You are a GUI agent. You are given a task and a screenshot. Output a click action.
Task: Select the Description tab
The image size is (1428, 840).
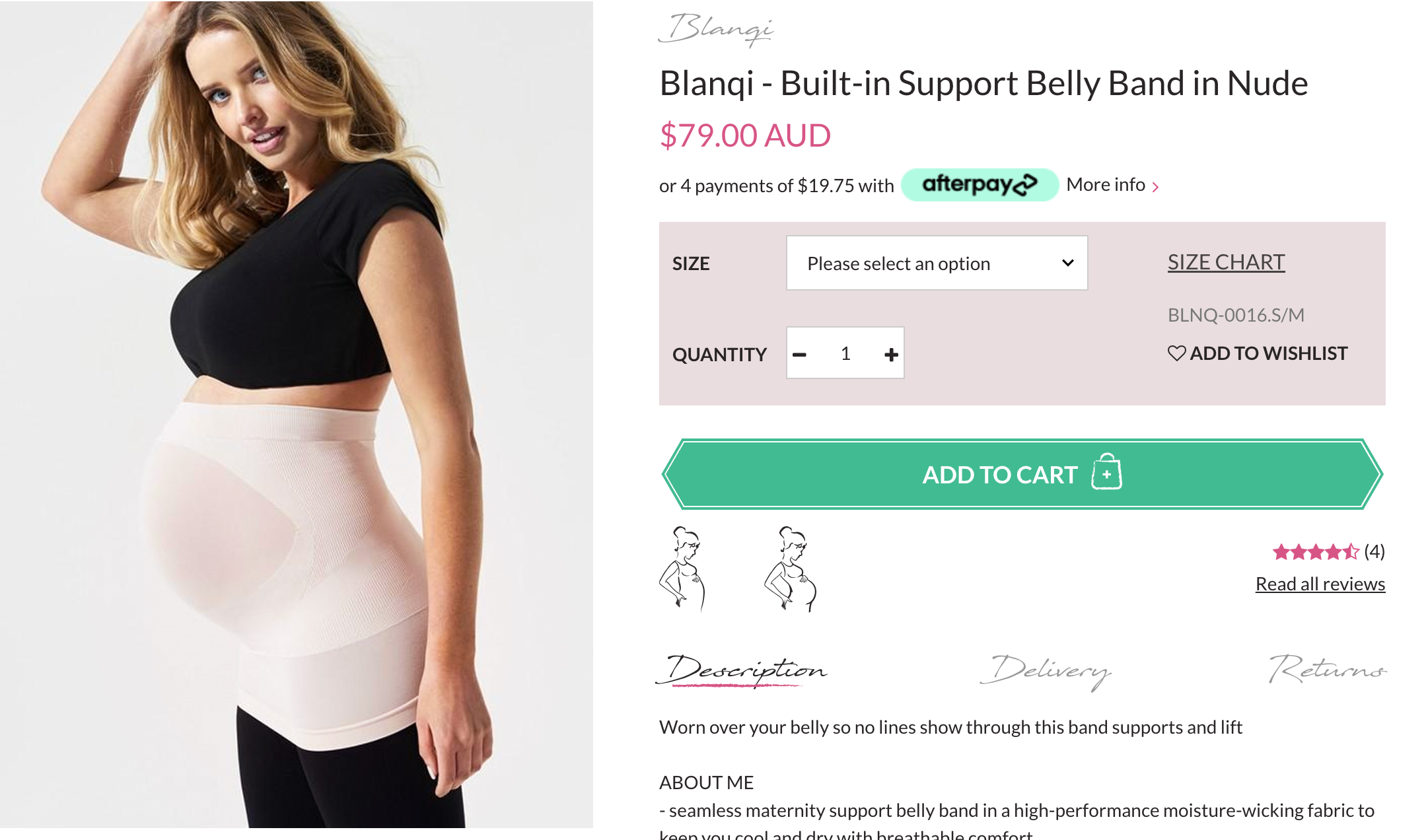tap(742, 670)
